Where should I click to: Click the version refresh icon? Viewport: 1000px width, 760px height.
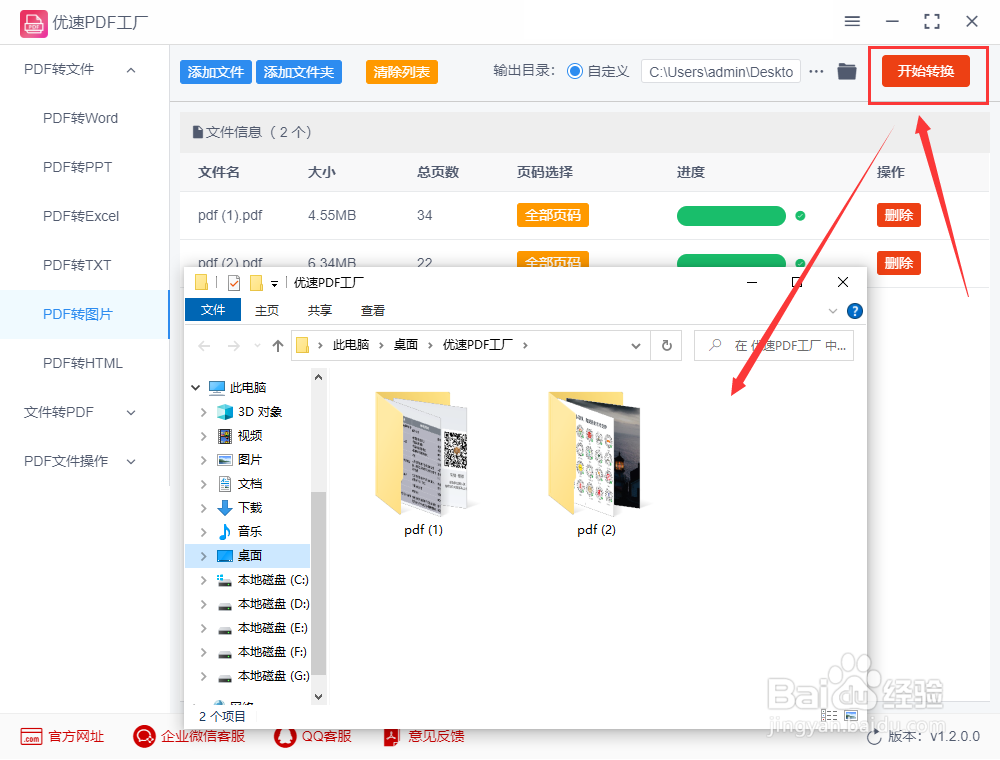(874, 737)
